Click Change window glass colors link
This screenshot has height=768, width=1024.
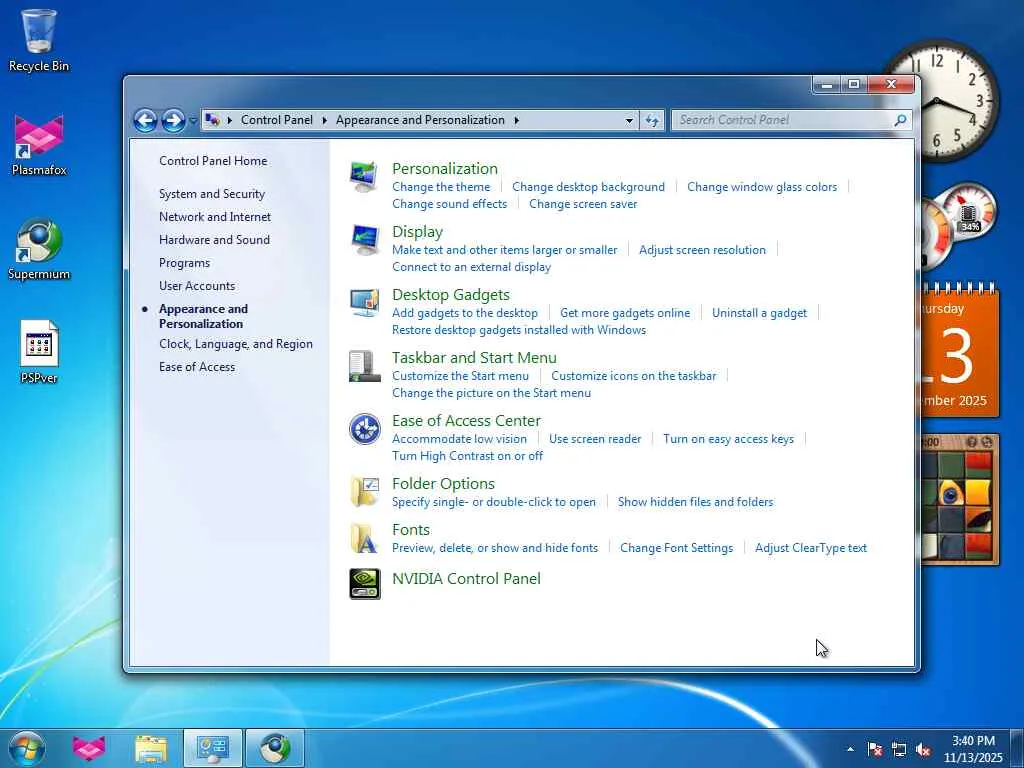point(762,187)
